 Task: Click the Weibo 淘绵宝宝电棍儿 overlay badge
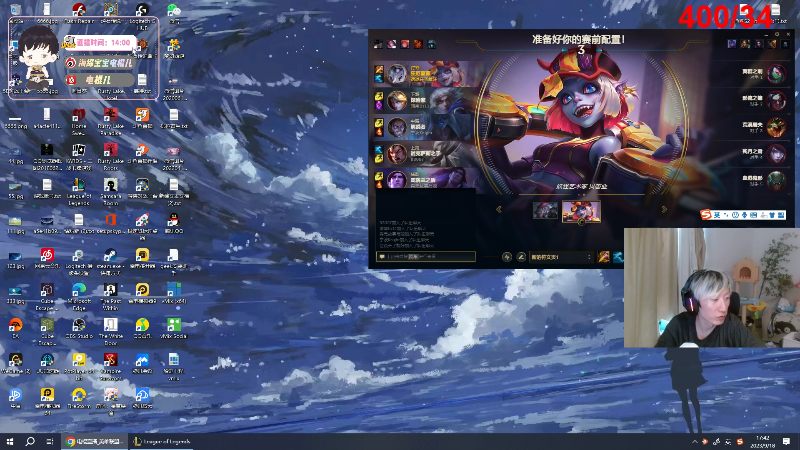point(100,62)
